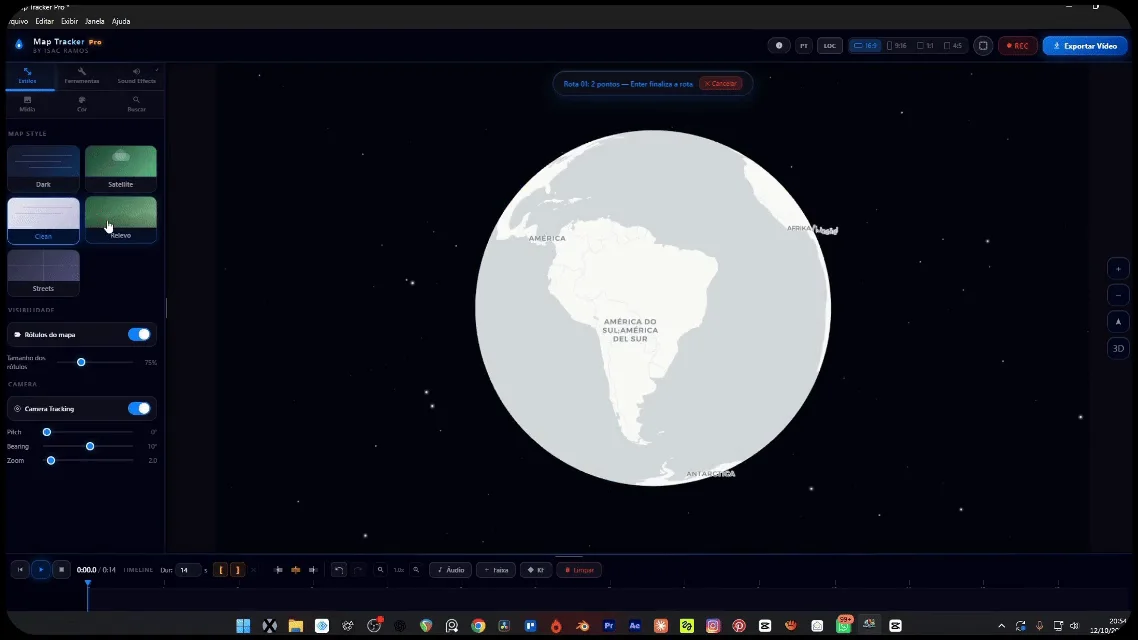The width and height of the screenshot is (1138, 640).
Task: Undo the last action
Action: (339, 570)
